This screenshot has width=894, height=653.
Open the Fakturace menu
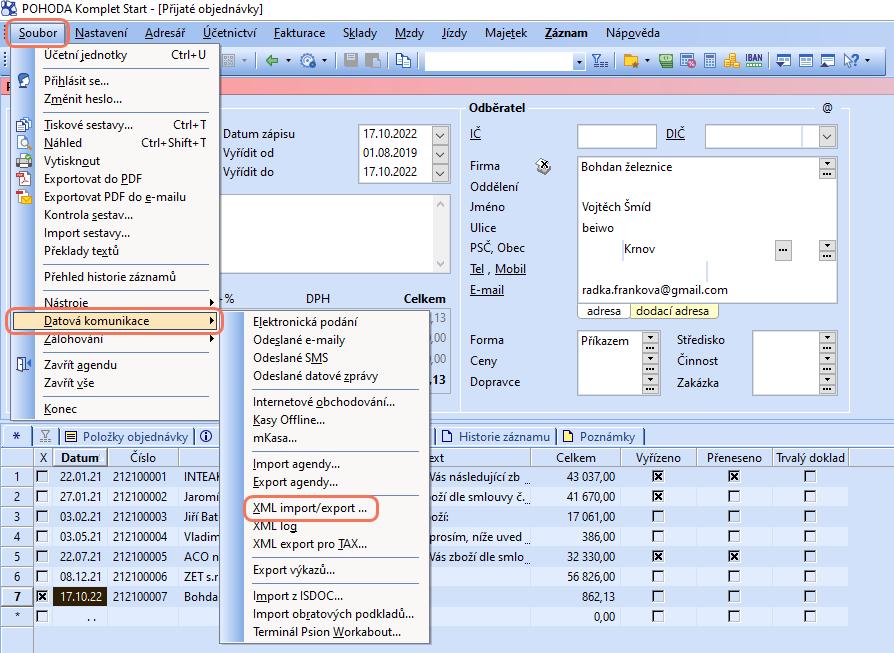[x=299, y=33]
